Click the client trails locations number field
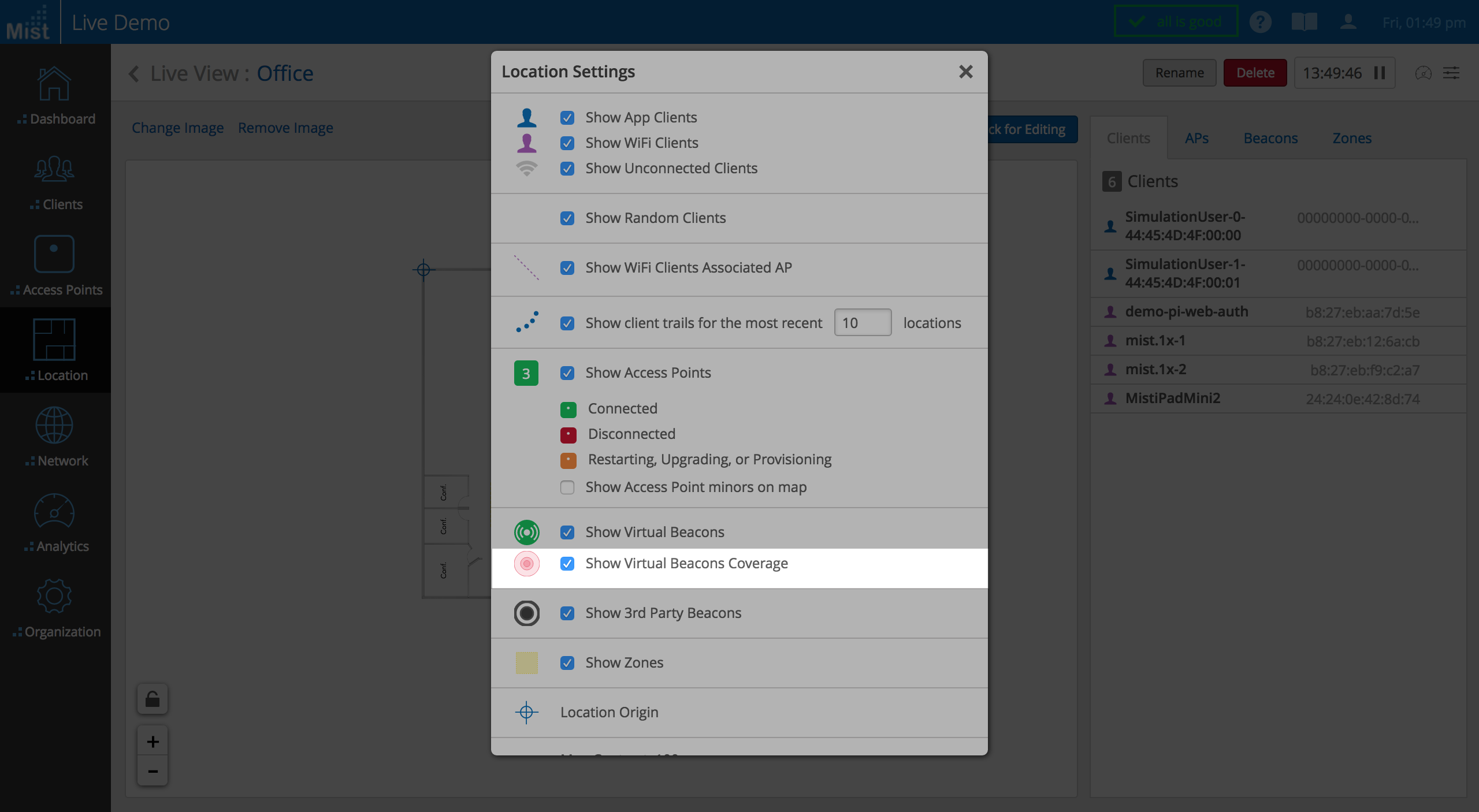Viewport: 1479px width, 812px height. click(862, 323)
